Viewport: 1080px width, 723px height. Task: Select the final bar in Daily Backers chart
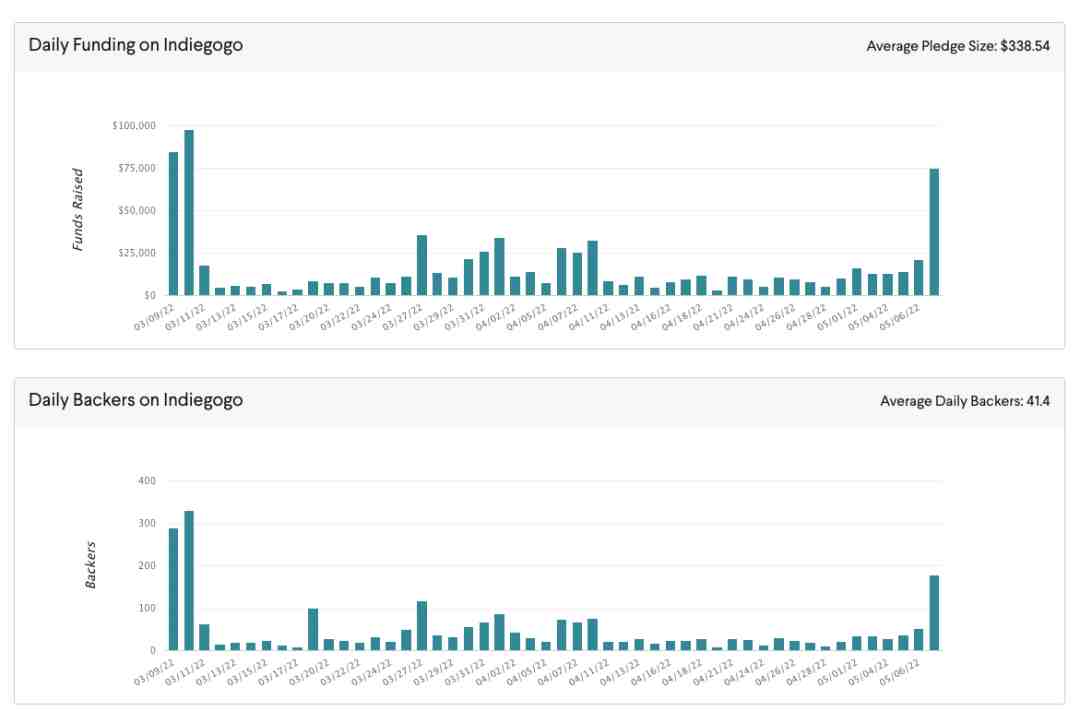point(934,612)
